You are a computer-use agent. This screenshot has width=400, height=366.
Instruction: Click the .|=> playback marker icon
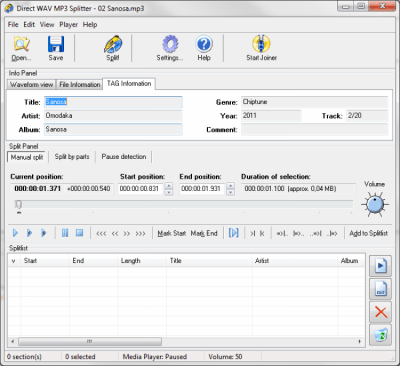pyautogui.click(x=332, y=234)
